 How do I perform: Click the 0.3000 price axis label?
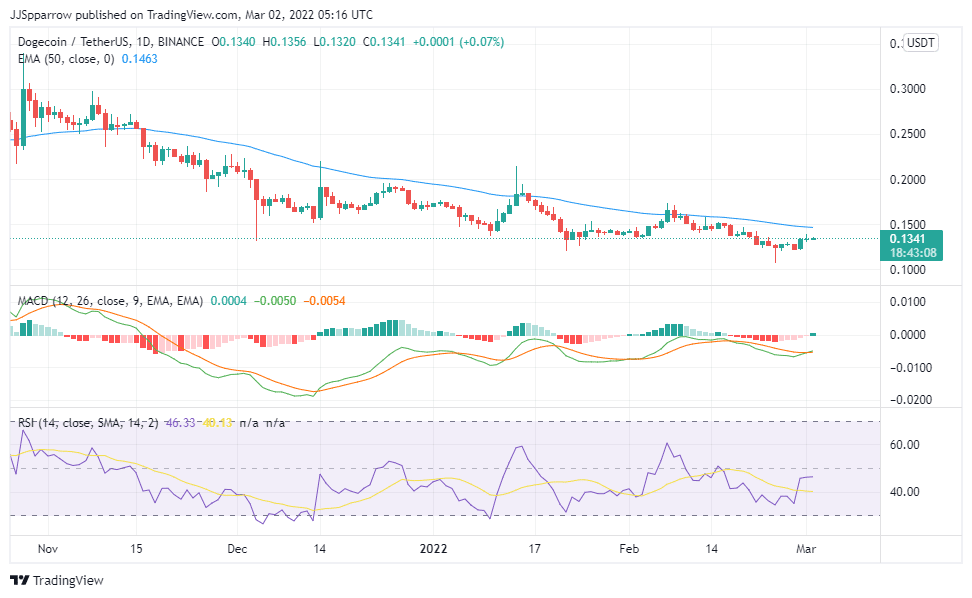click(x=907, y=89)
